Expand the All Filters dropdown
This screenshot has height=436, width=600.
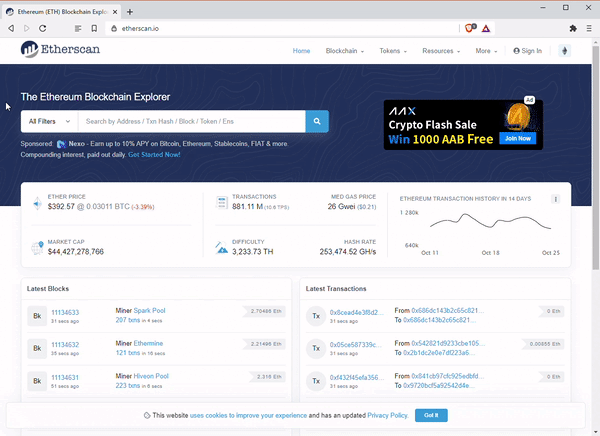pos(49,121)
